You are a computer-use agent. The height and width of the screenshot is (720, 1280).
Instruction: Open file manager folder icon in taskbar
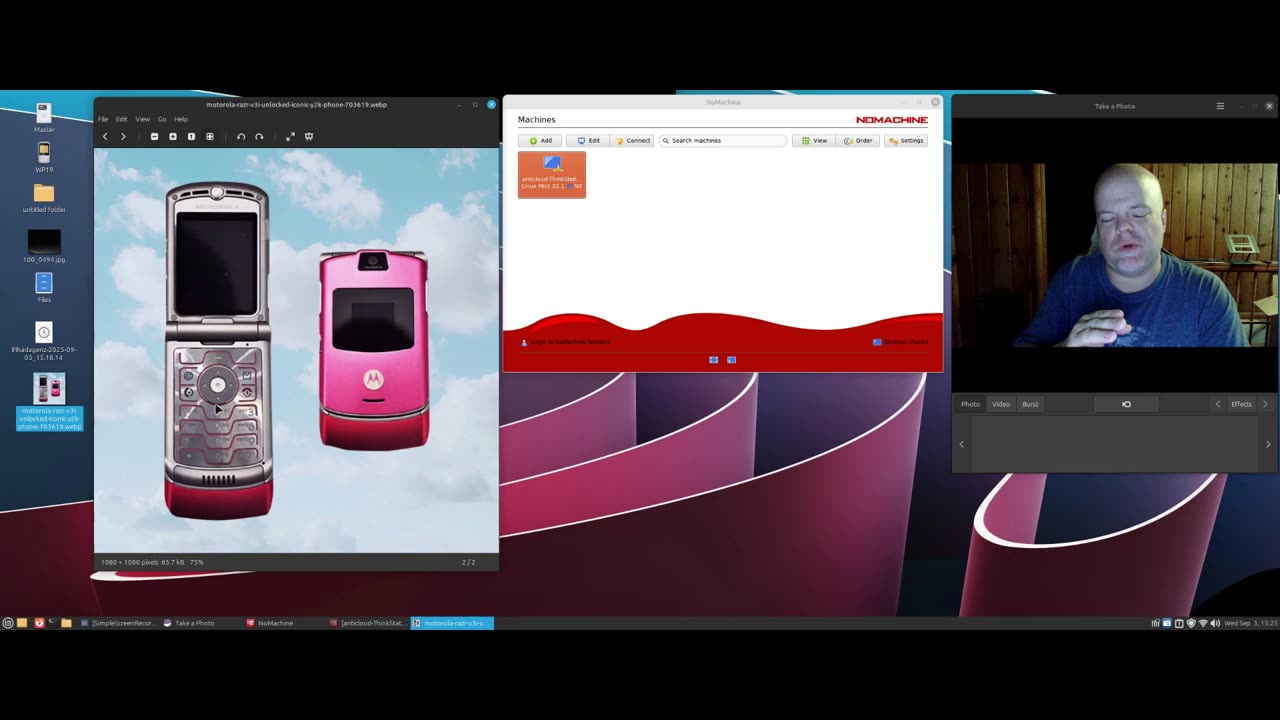coord(66,623)
